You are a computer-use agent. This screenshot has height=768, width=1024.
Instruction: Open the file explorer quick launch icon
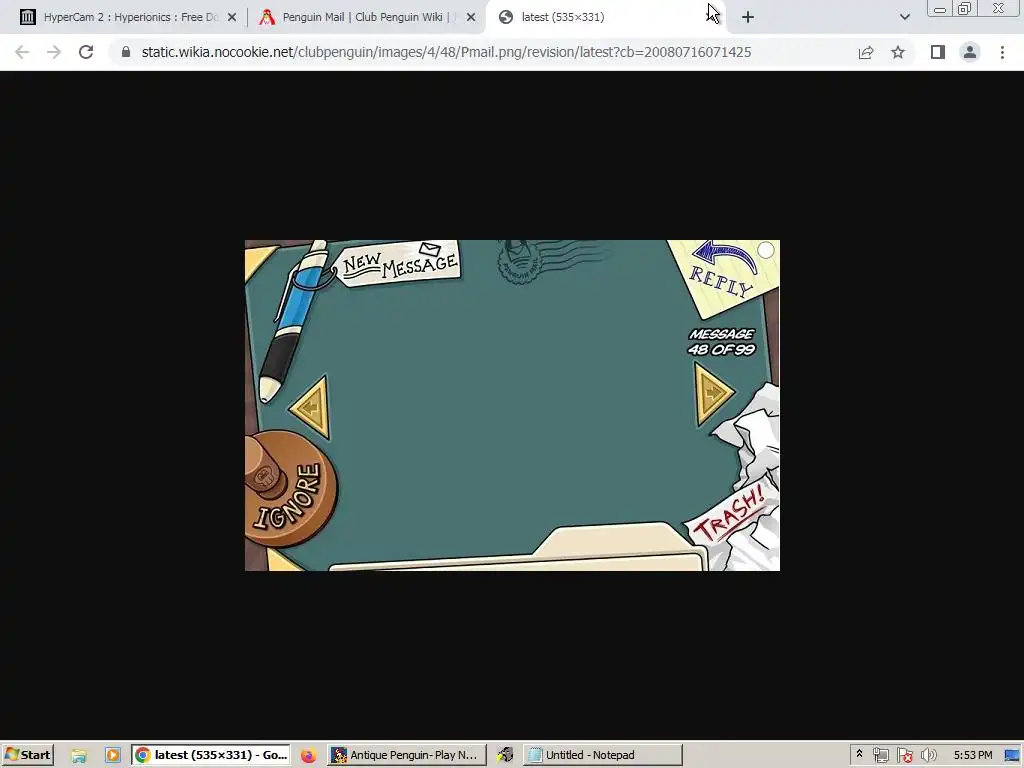point(79,755)
